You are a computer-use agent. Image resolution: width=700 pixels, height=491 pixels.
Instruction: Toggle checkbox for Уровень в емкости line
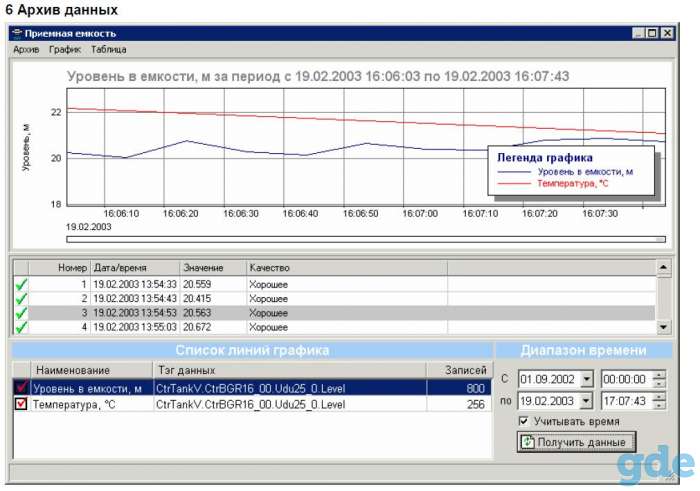[21, 387]
